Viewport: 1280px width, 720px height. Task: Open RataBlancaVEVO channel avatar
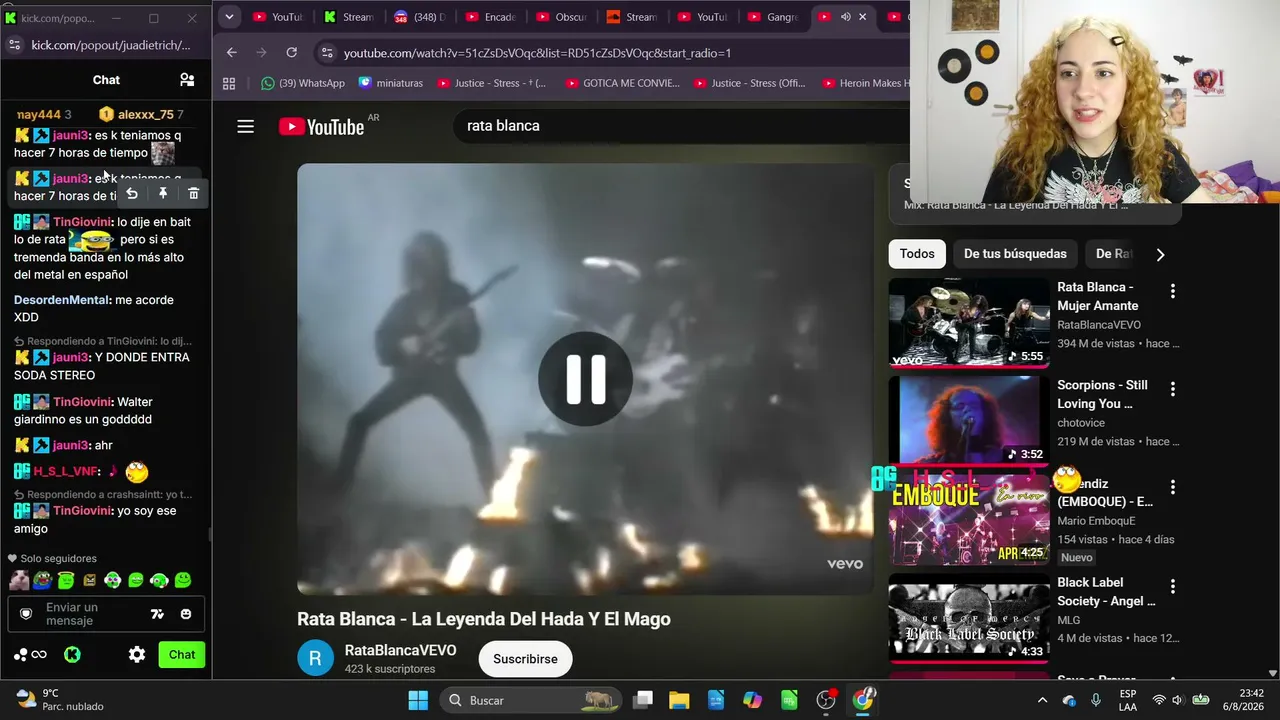[x=315, y=658]
